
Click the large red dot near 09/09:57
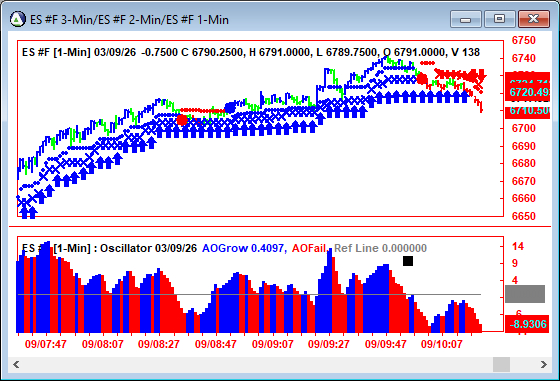(422, 78)
